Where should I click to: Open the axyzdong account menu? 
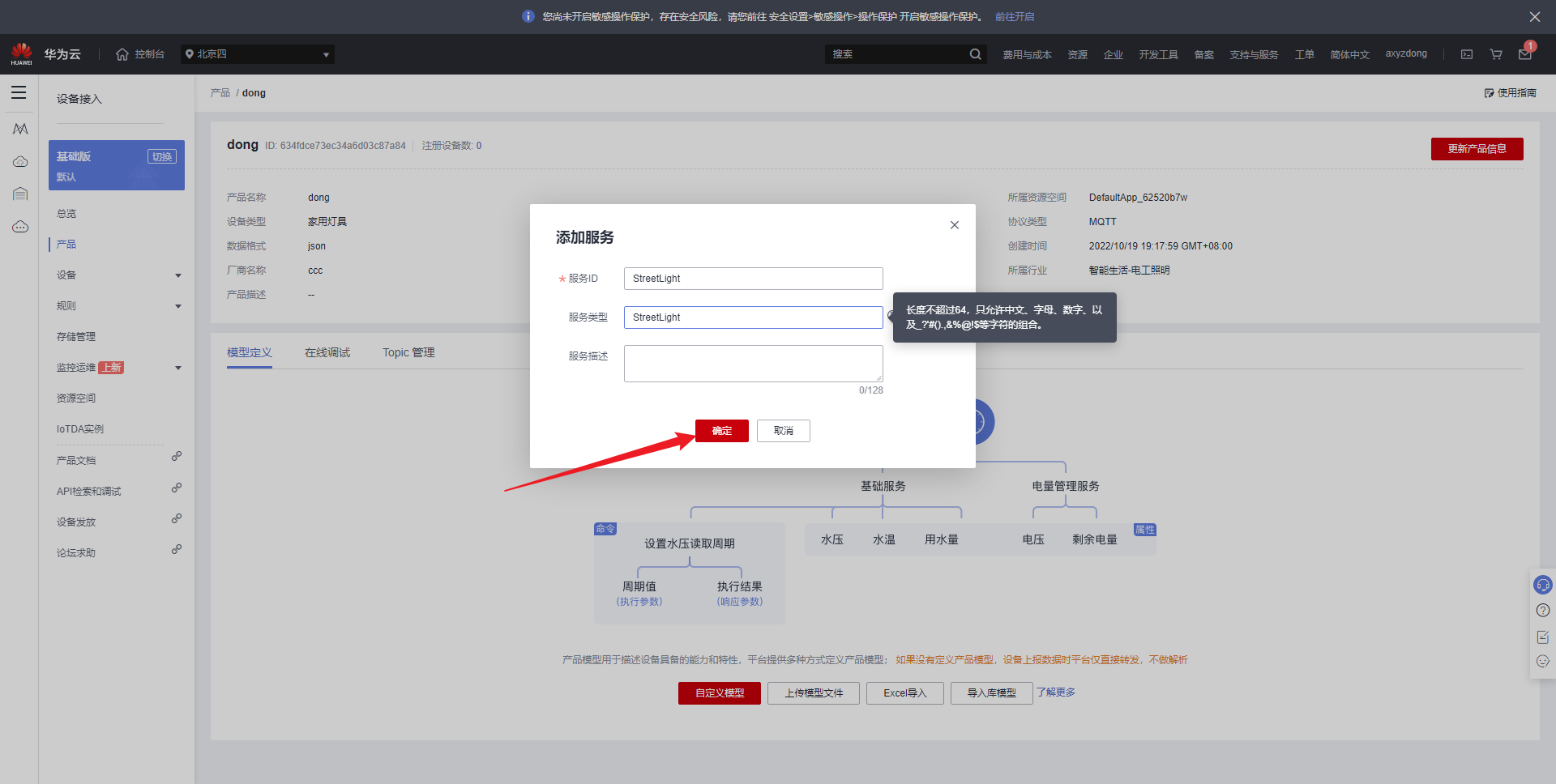[1406, 53]
